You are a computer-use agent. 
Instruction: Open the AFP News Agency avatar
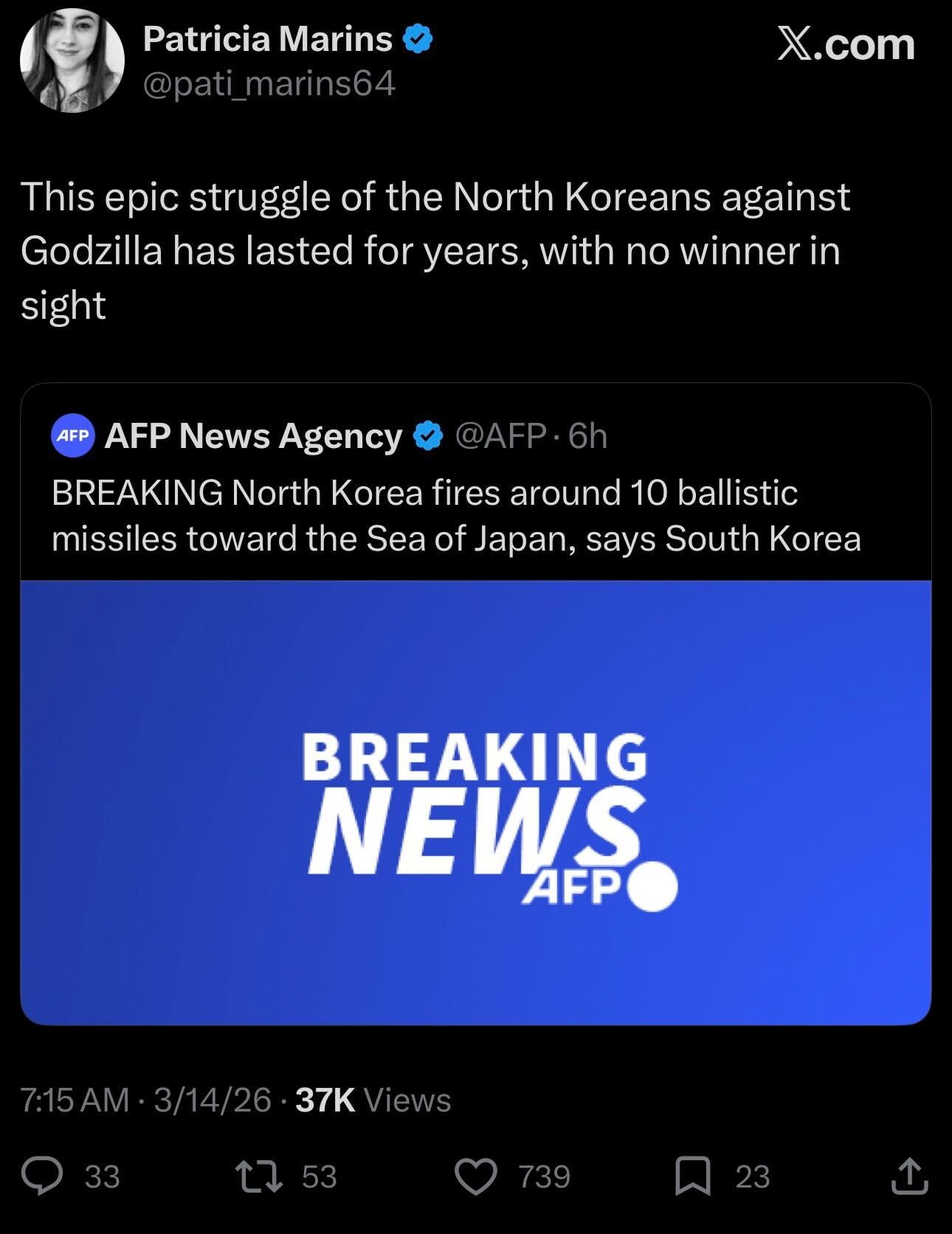click(72, 435)
